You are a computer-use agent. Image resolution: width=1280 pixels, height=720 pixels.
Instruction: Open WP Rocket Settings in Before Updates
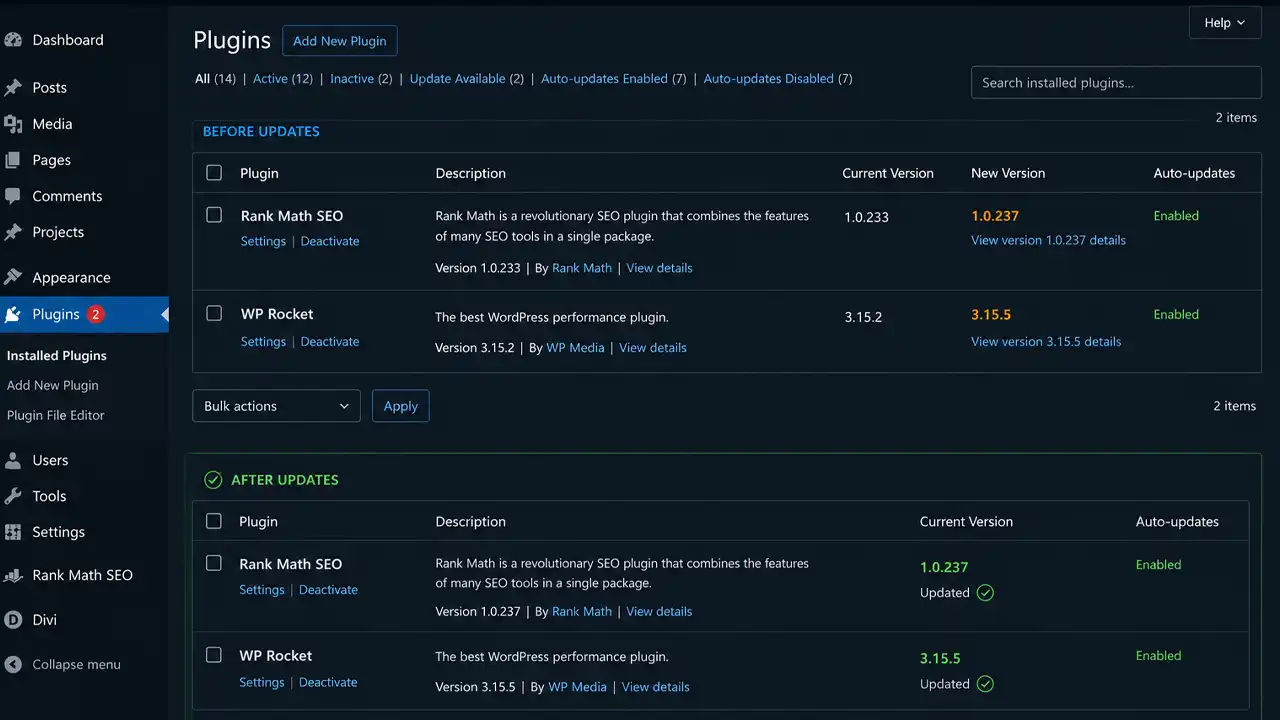(263, 341)
